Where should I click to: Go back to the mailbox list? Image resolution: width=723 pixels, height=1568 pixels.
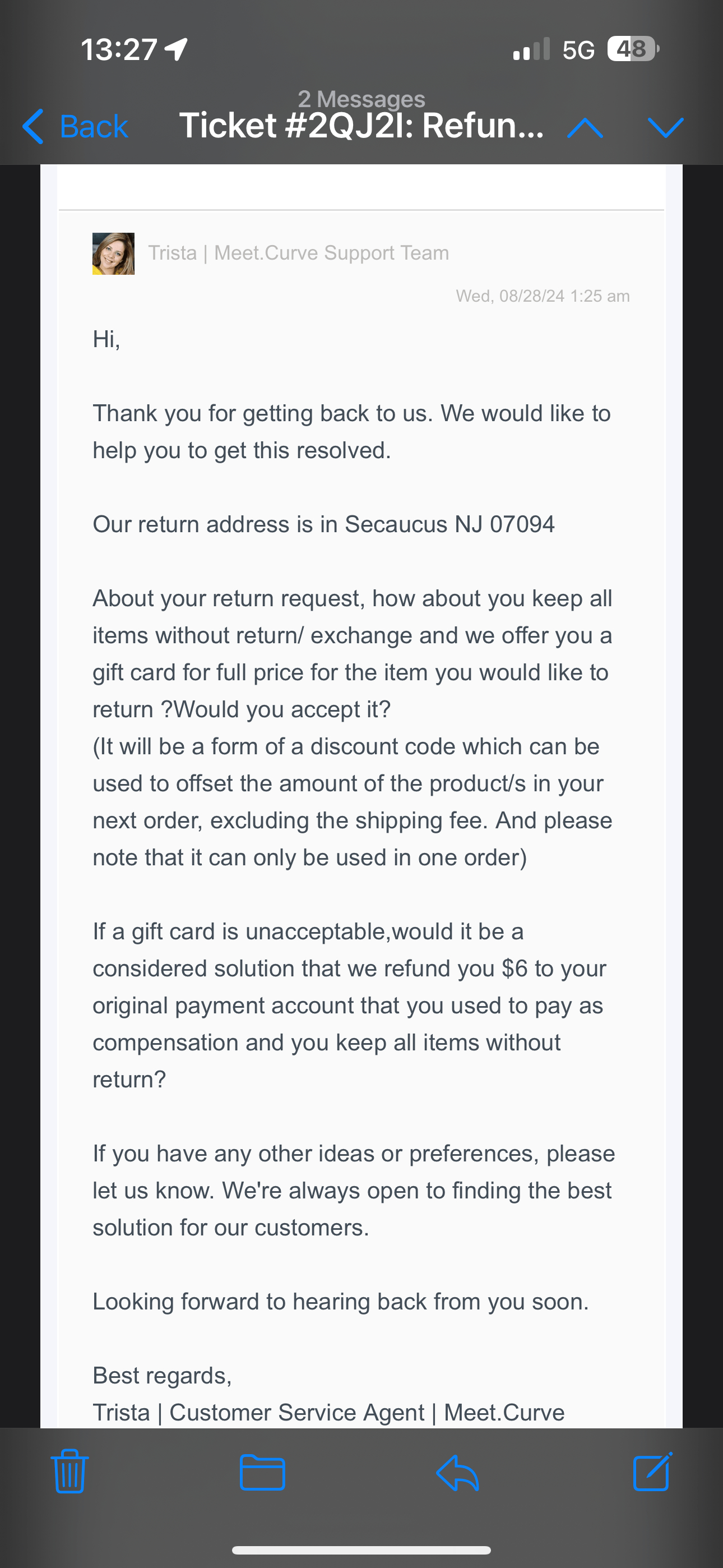(76, 127)
